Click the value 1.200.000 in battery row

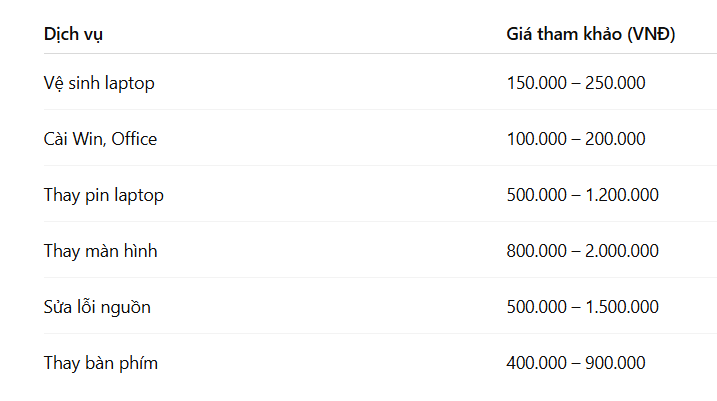click(x=622, y=195)
